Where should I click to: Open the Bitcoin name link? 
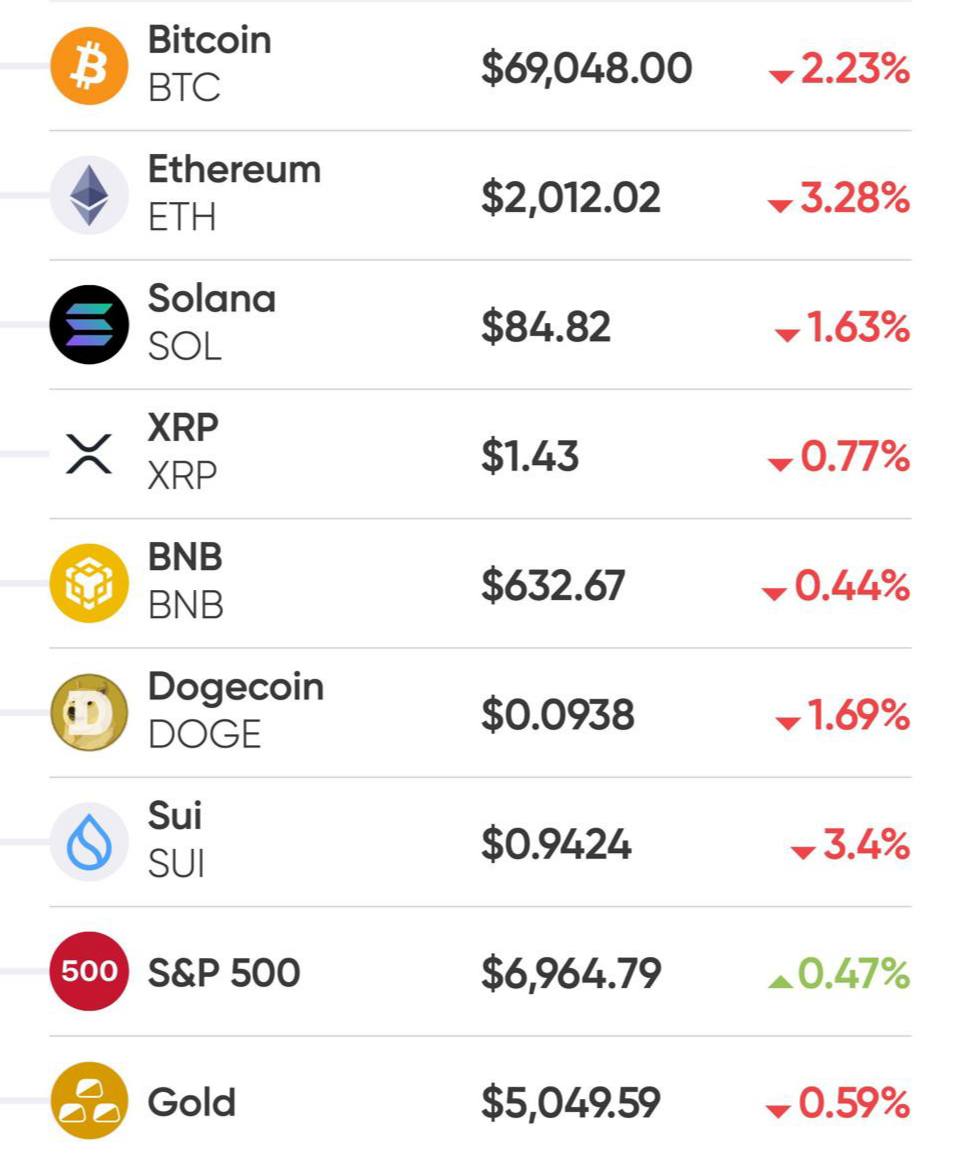pos(209,40)
